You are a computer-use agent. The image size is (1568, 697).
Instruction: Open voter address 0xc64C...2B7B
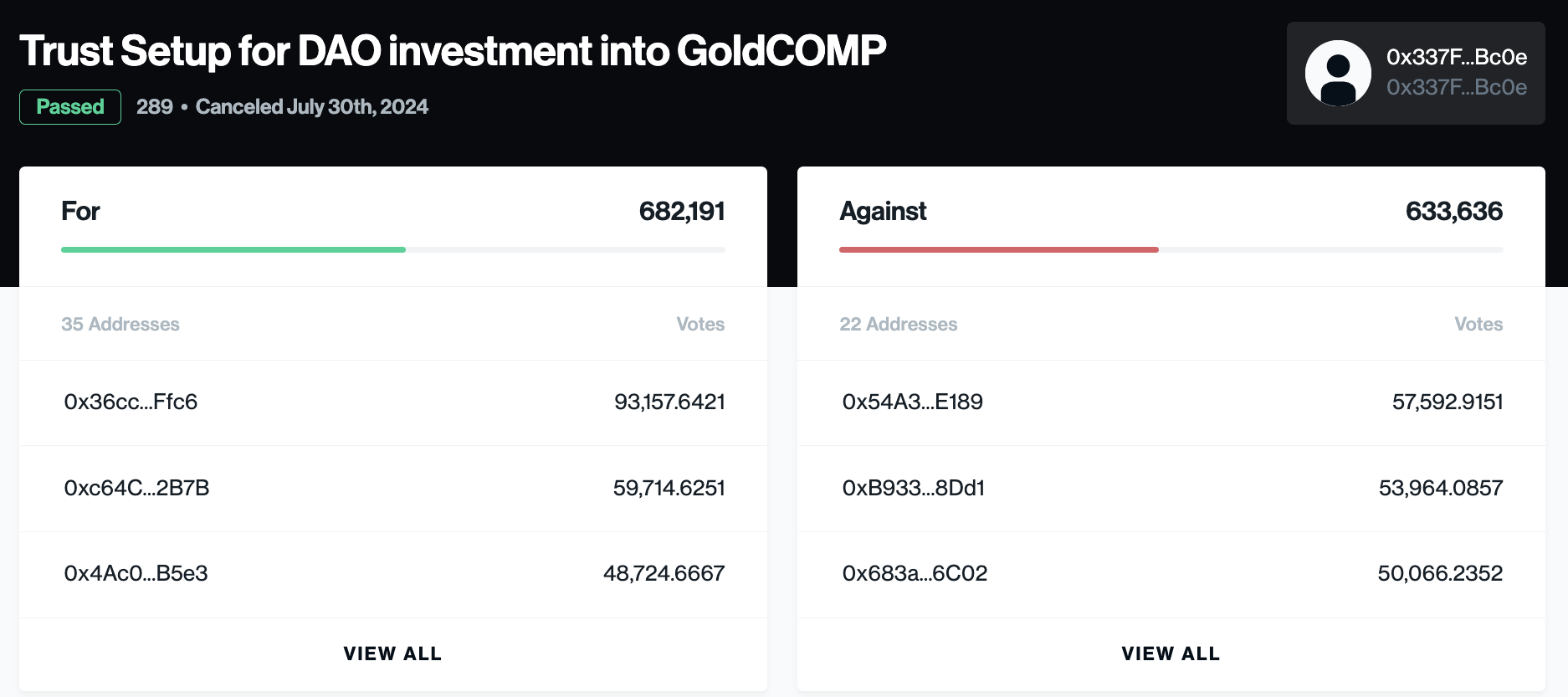tap(136, 488)
